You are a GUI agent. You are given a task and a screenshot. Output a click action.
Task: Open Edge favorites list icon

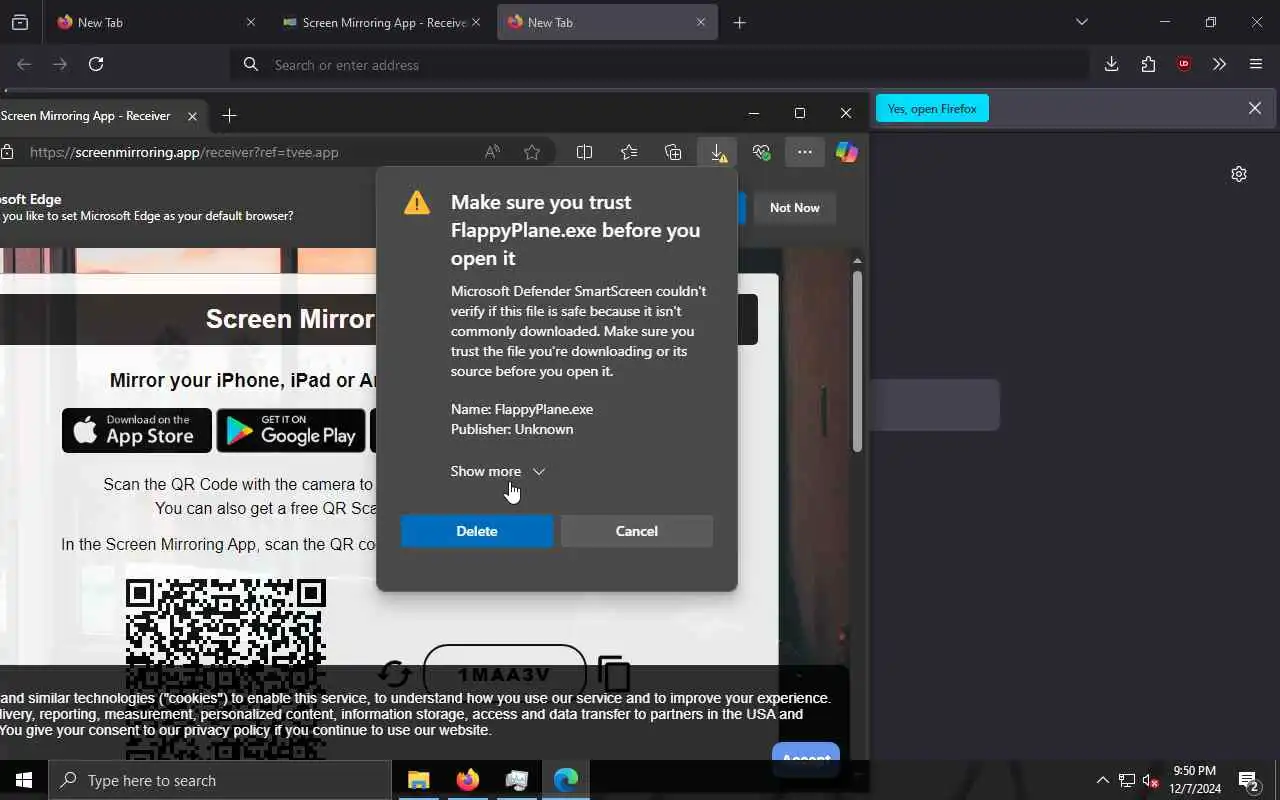(x=629, y=152)
